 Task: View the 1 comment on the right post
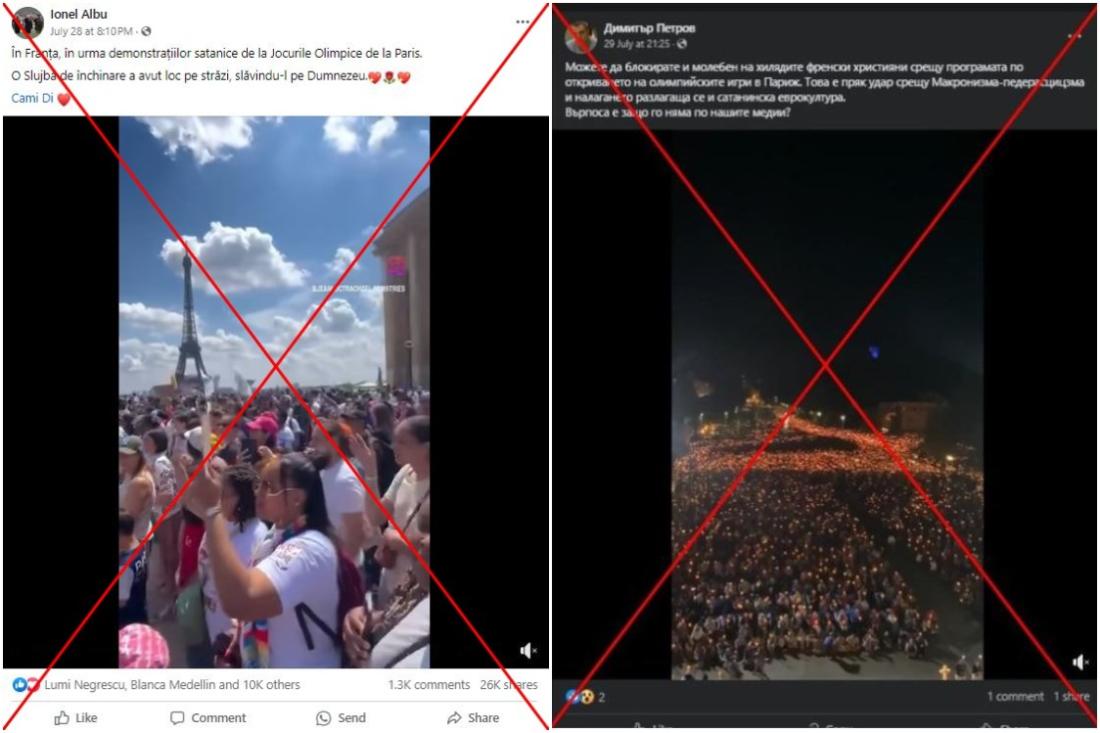click(x=1014, y=696)
